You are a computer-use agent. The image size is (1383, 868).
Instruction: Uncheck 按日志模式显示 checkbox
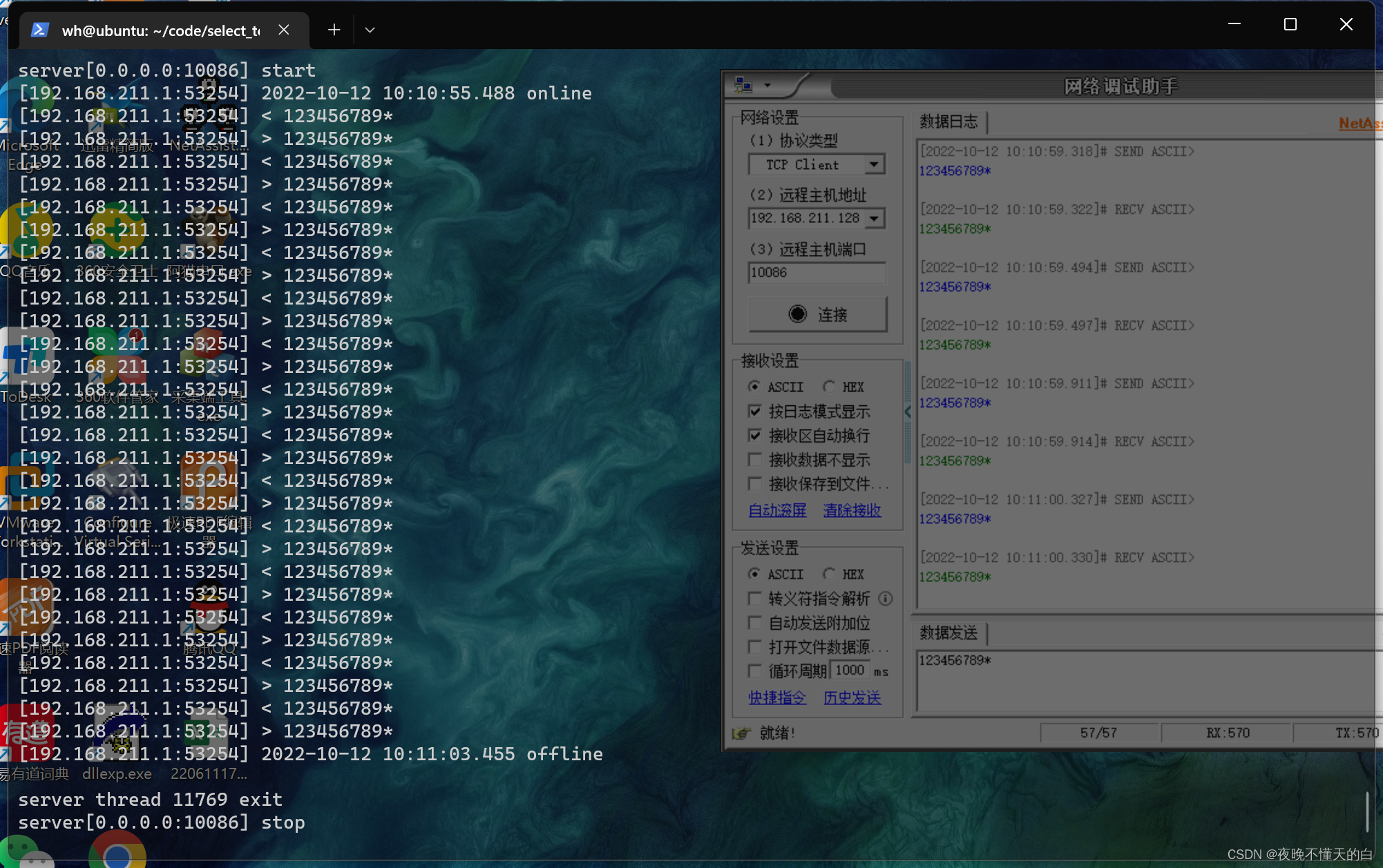755,412
